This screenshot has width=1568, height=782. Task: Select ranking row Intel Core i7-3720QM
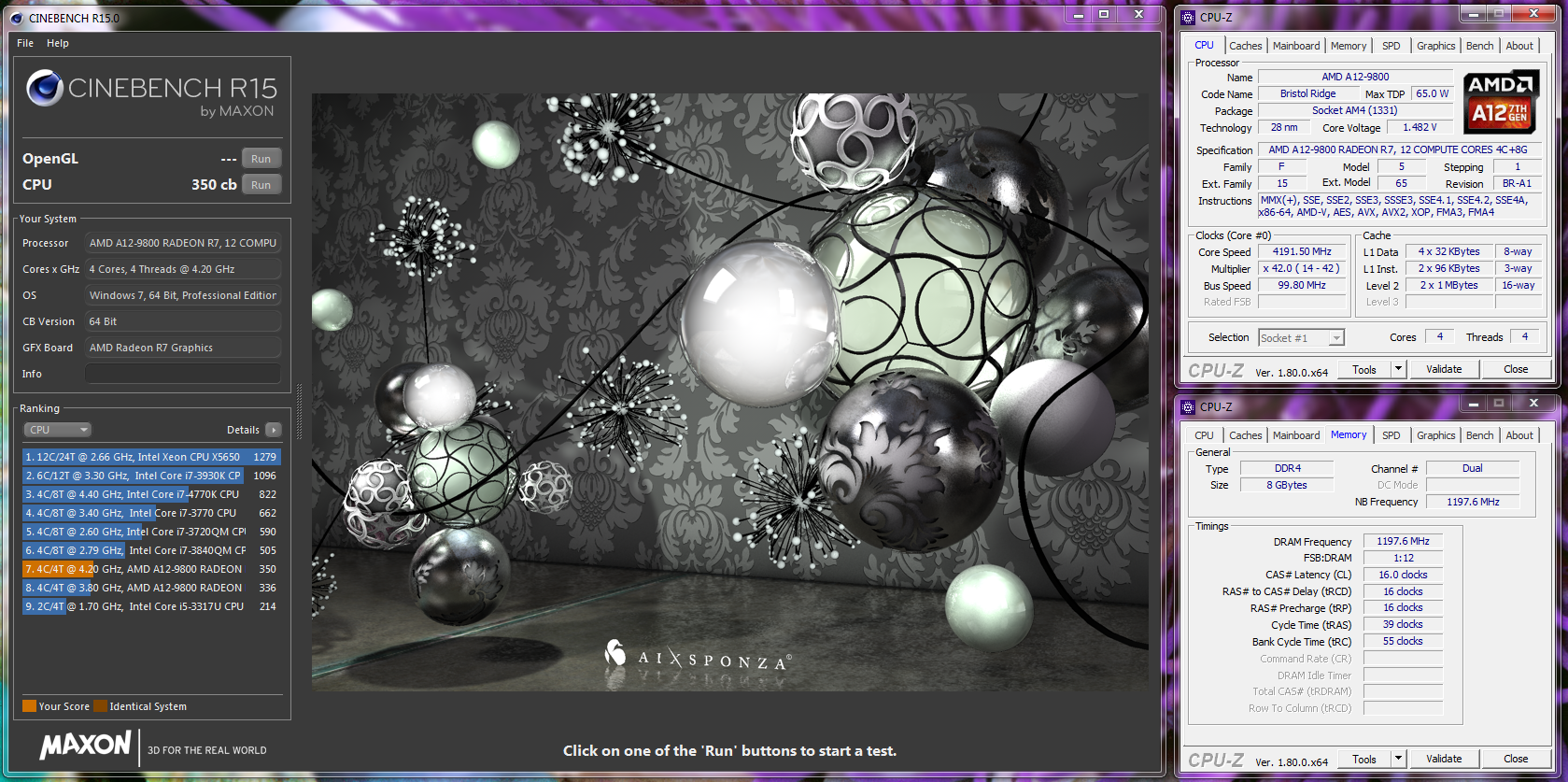pyautogui.click(x=151, y=532)
